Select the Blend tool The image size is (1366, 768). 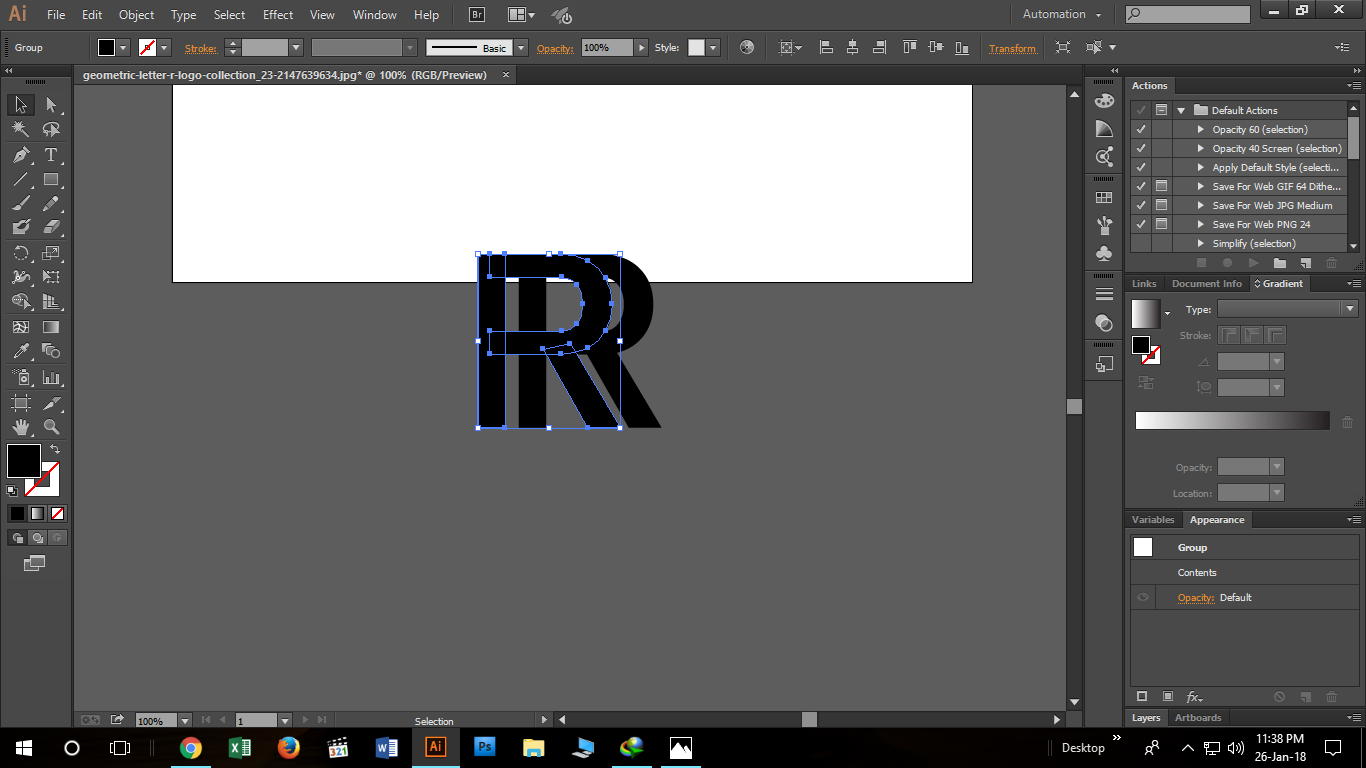tap(51, 351)
